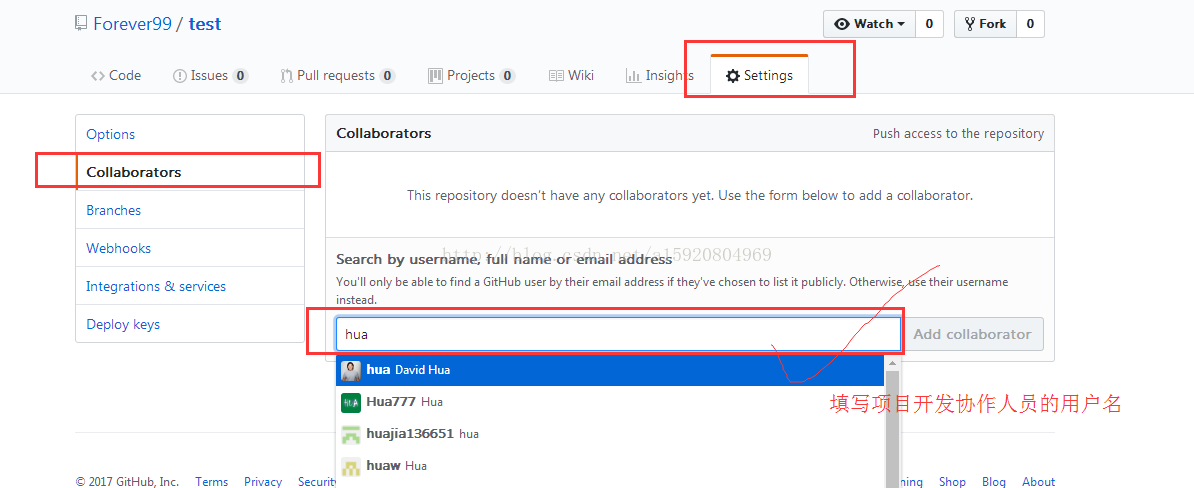Click huajia136651's identicon avatar
1194x488 pixels.
(350, 435)
